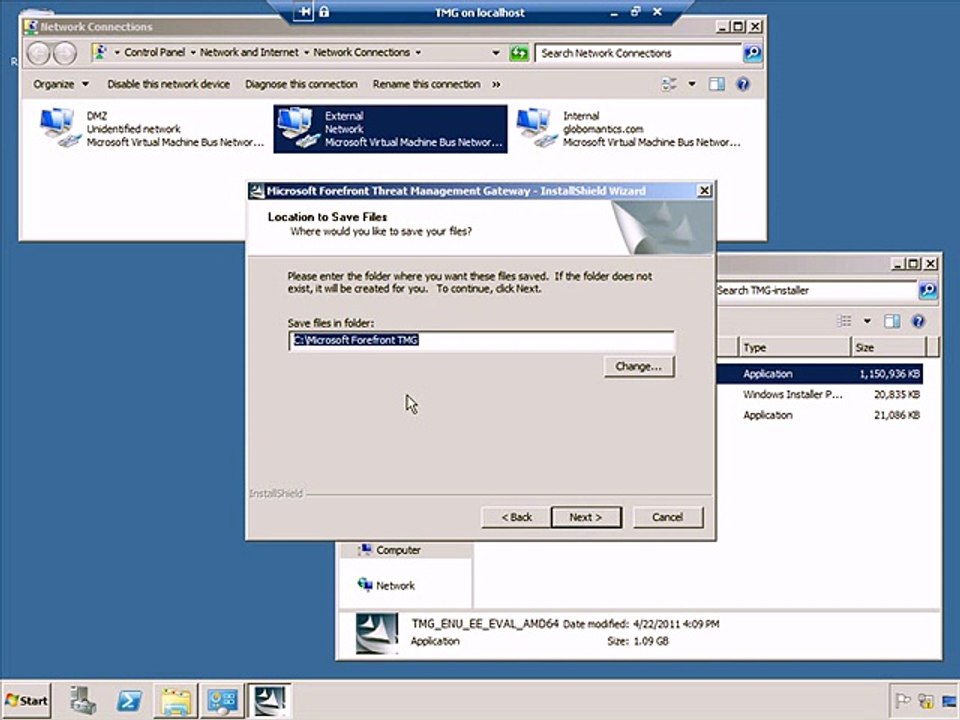Close the InstallShield Wizard dialog
Viewport: 960px width, 720px height.
(x=704, y=190)
